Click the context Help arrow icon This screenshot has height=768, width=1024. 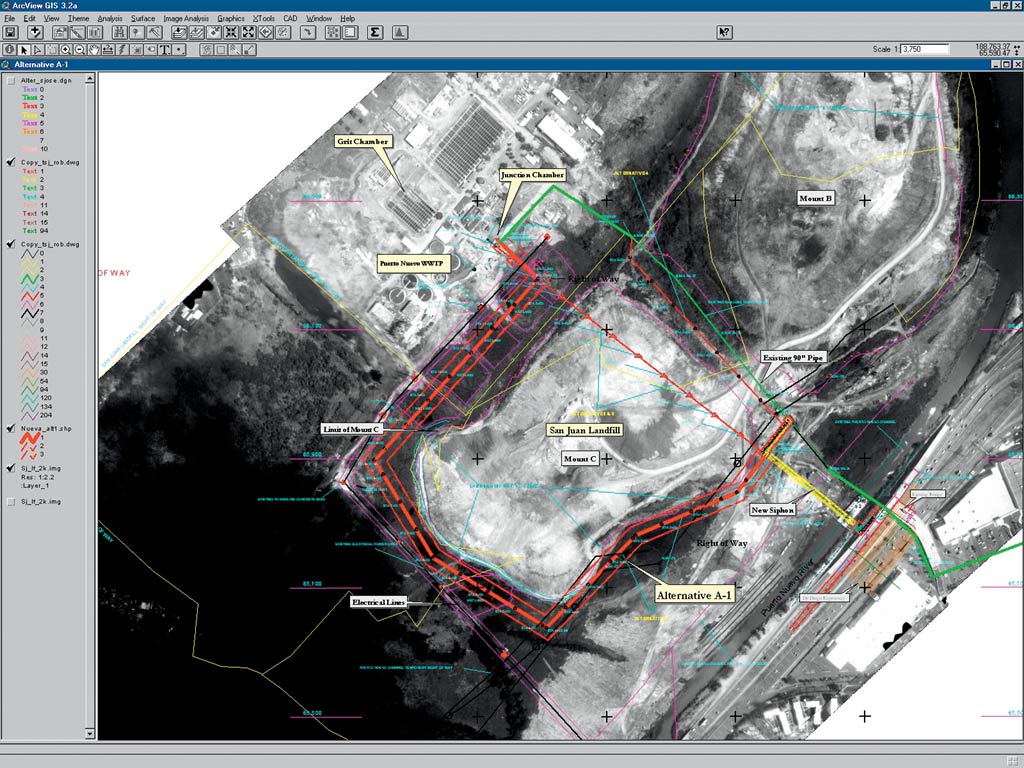[724, 32]
